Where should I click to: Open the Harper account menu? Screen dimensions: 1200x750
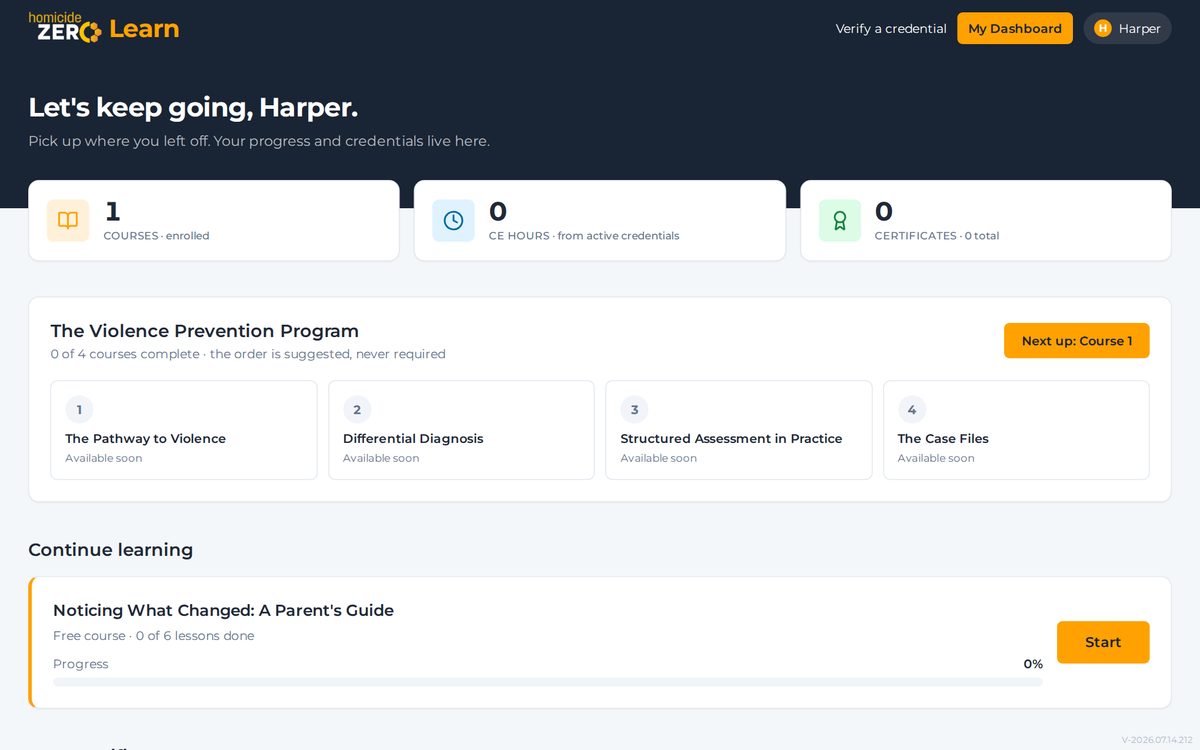coord(1127,28)
